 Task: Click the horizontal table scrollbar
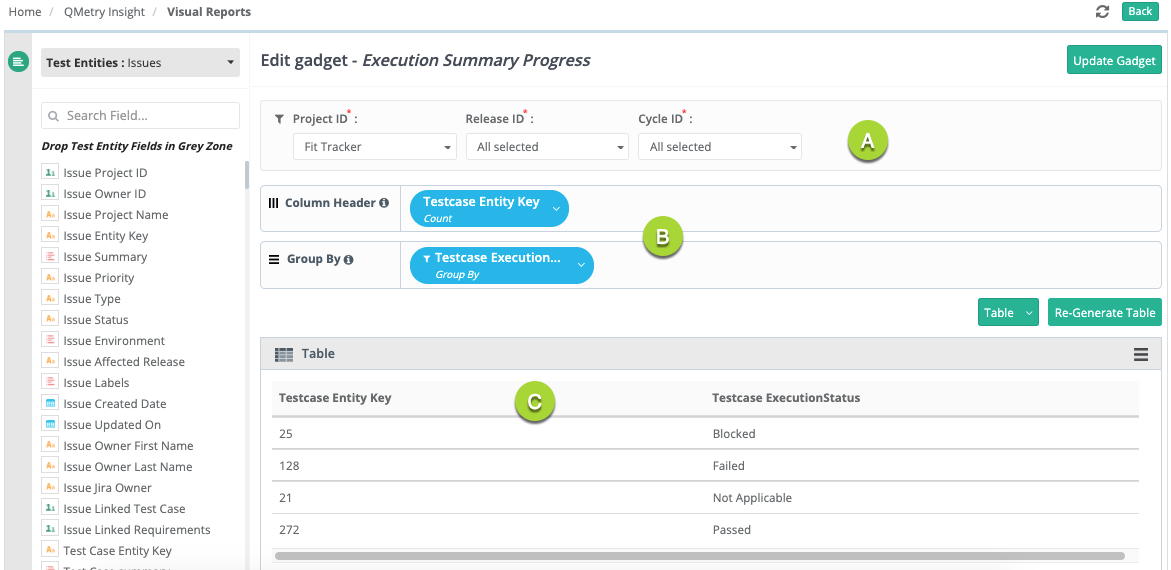tap(699, 555)
